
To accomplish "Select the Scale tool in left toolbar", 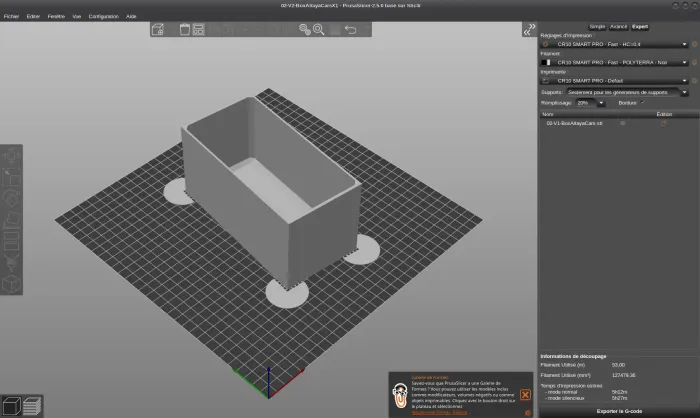I will [9, 177].
